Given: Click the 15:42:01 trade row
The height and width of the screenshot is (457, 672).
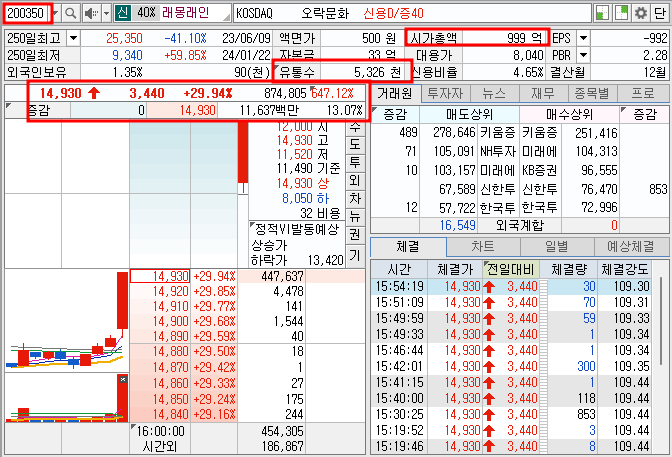Looking at the screenshot, I should point(511,367).
